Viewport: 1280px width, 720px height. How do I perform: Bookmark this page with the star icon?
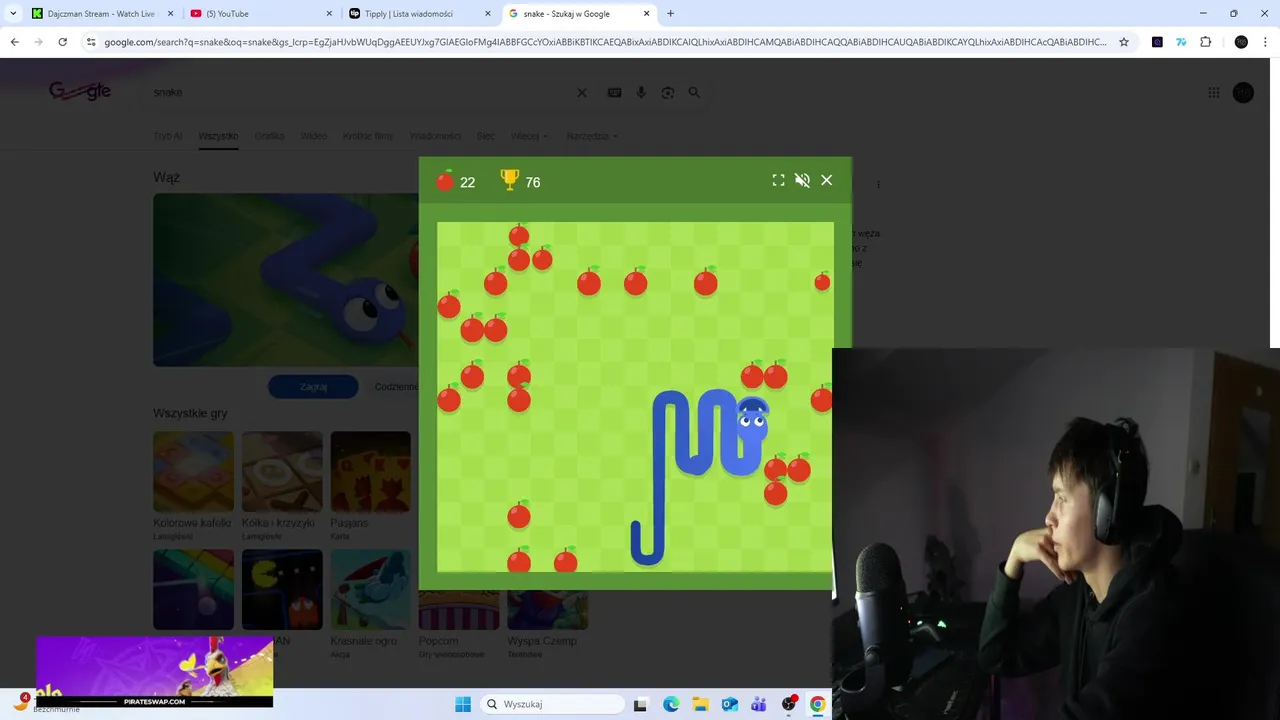(1124, 42)
